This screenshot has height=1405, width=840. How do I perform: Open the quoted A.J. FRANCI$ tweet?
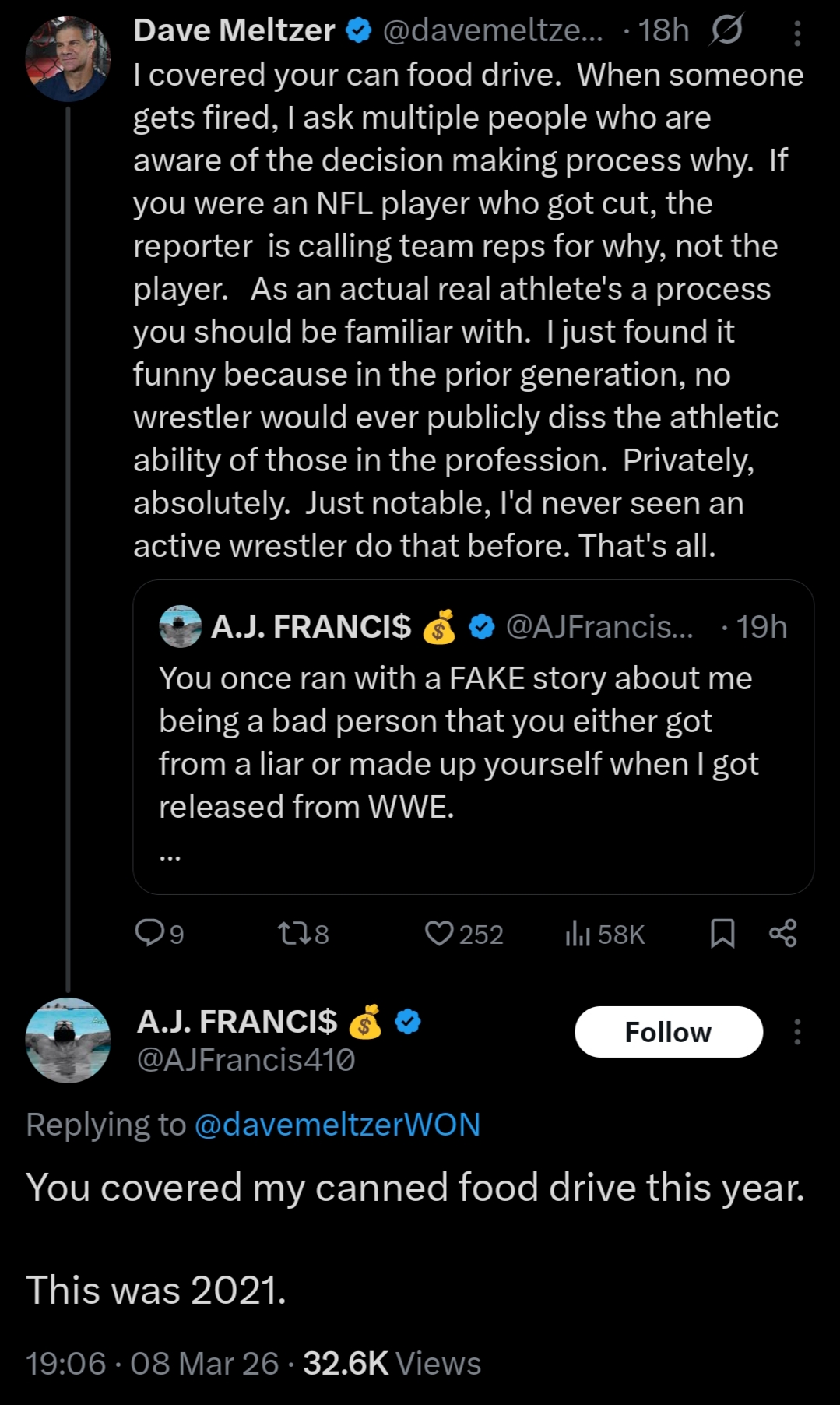click(473, 740)
